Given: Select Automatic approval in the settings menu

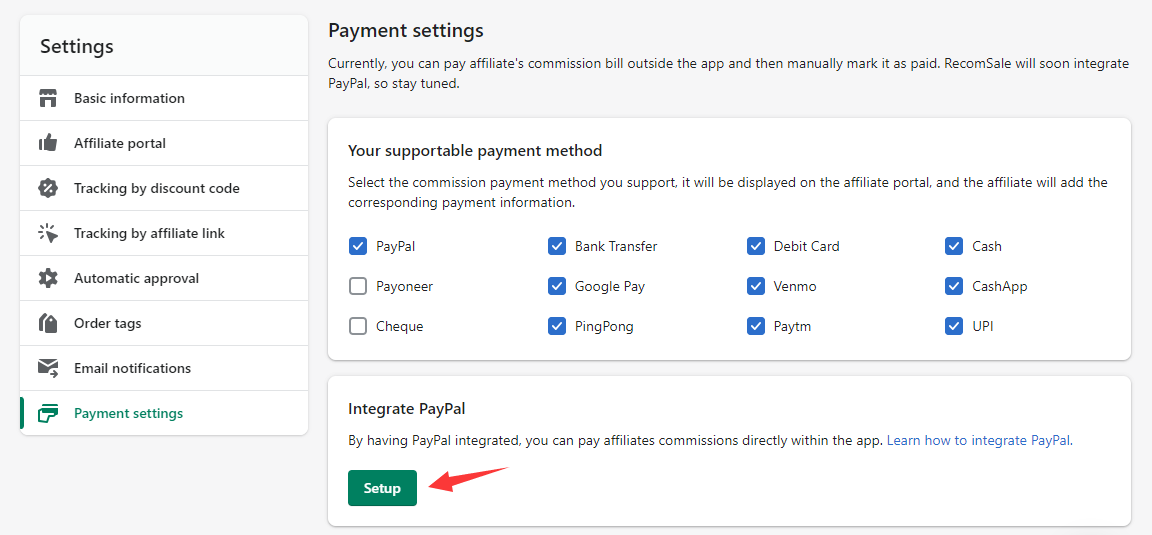Looking at the screenshot, I should click(136, 278).
